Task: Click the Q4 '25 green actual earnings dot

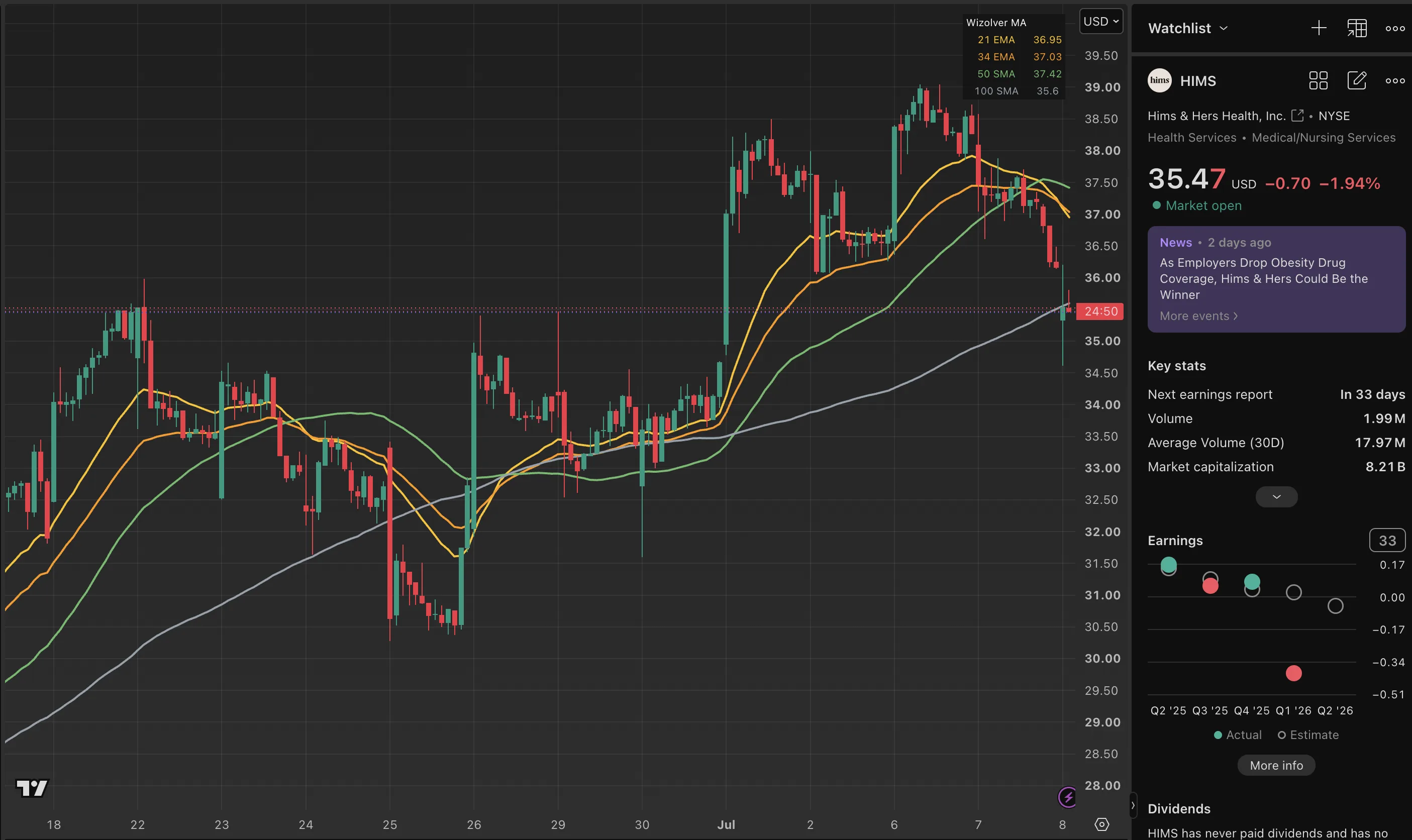Action: pos(1252,581)
